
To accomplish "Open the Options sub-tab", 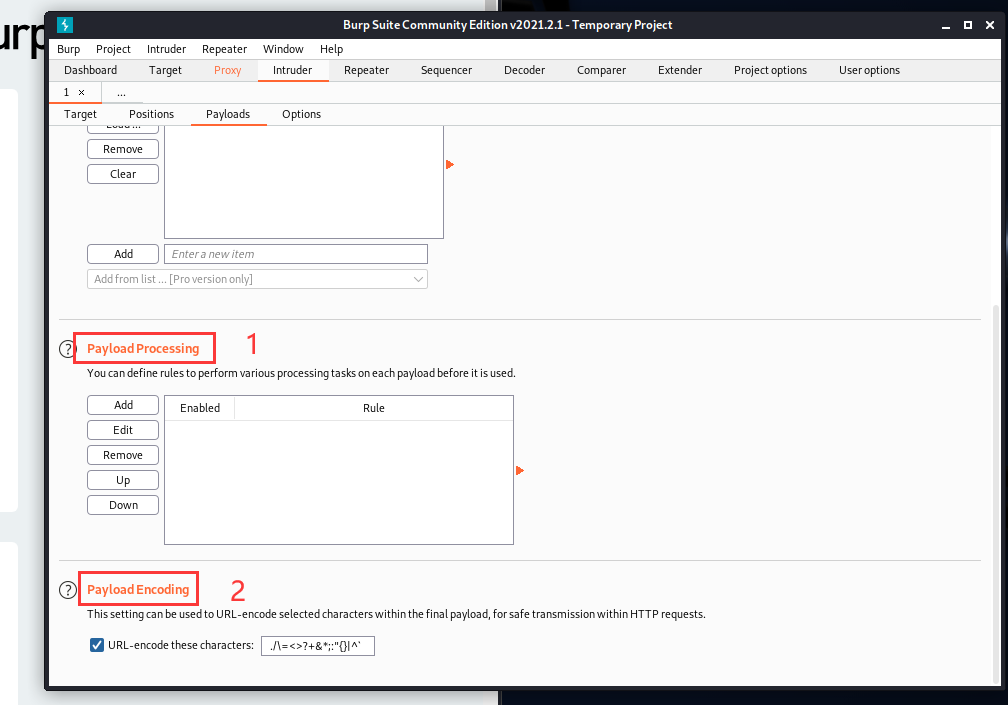I will click(302, 114).
